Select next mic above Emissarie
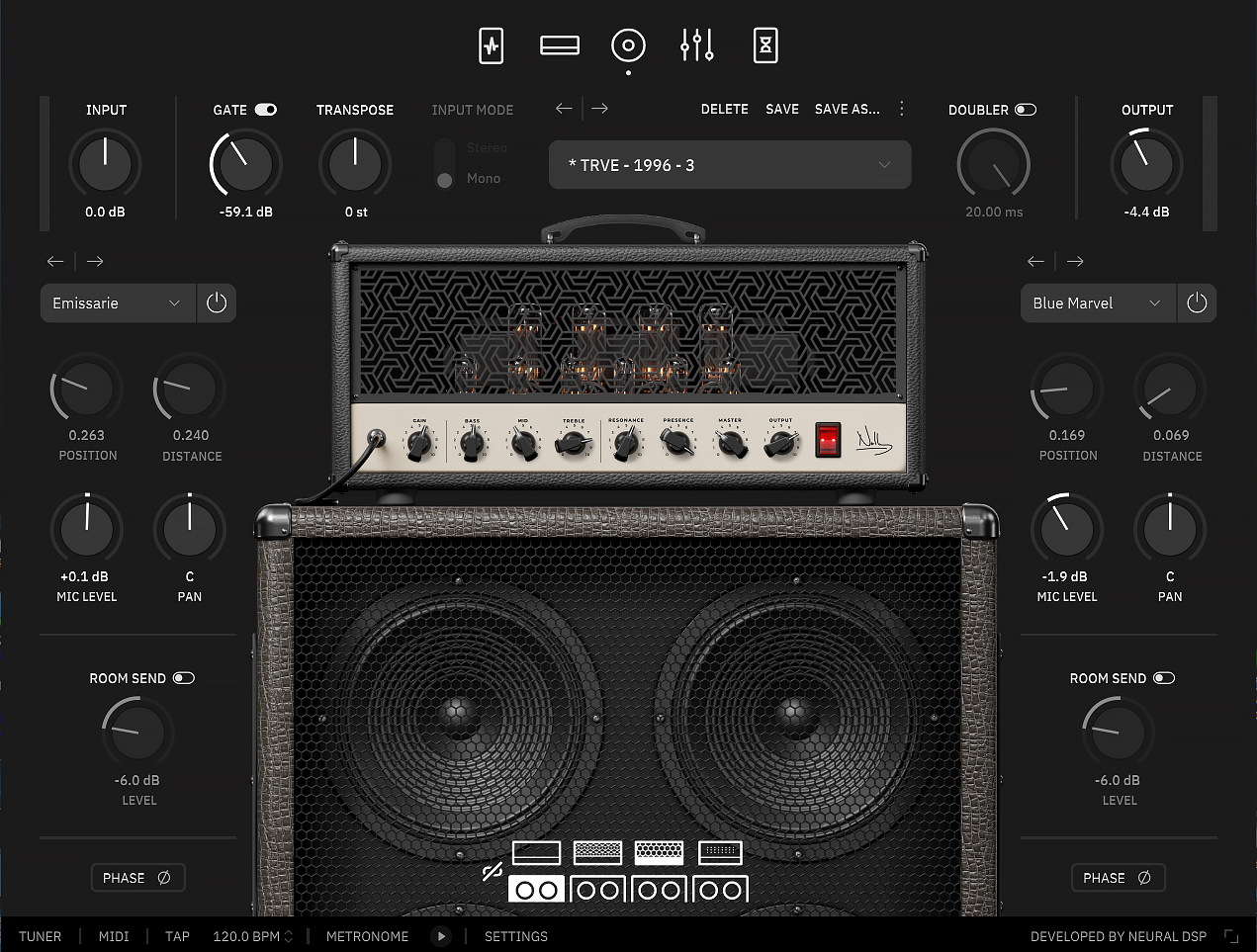The height and width of the screenshot is (952, 1257). point(95,261)
